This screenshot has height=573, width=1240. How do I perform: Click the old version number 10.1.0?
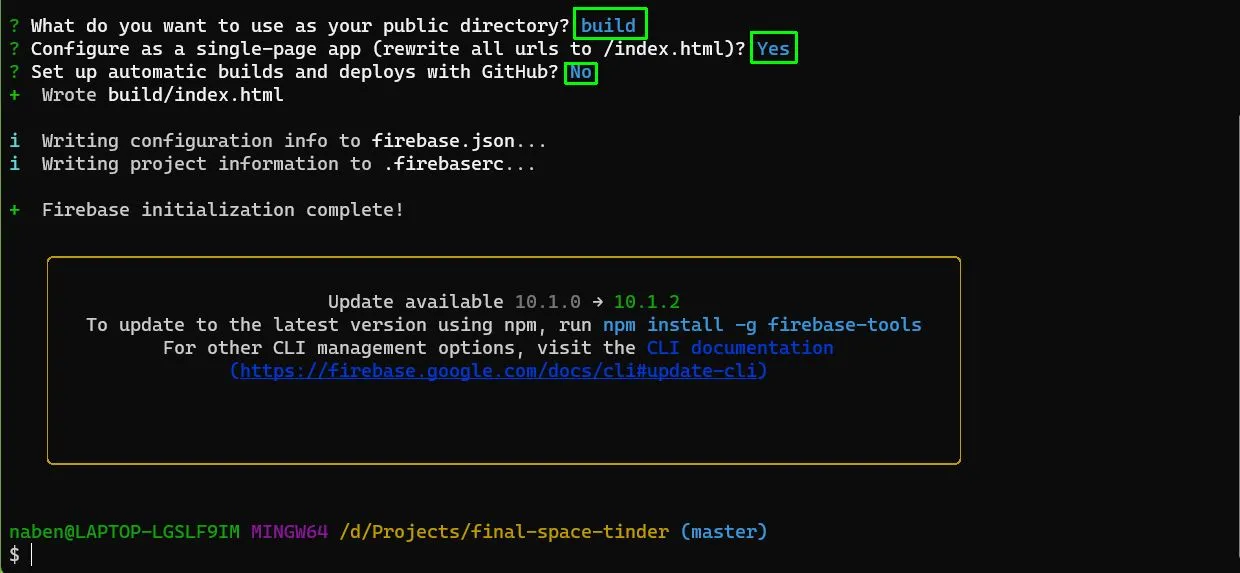click(x=548, y=301)
